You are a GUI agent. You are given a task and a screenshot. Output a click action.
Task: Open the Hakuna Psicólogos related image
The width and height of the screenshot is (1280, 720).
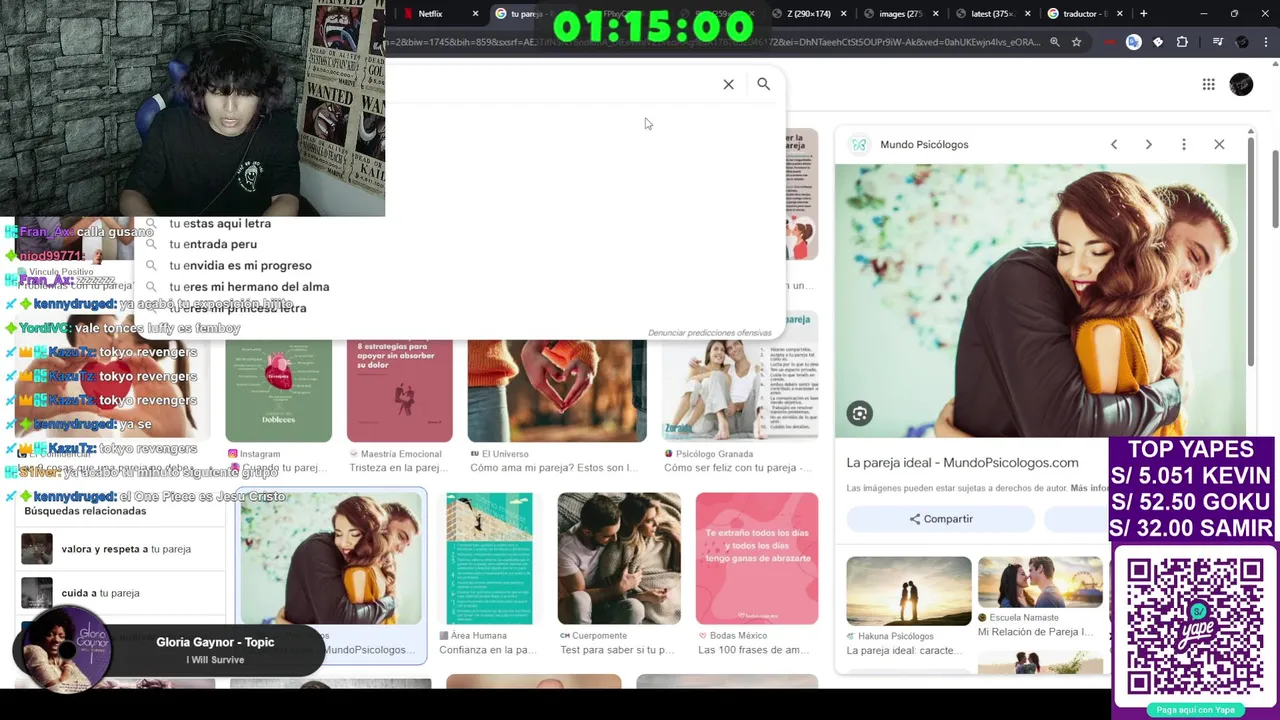click(x=908, y=591)
